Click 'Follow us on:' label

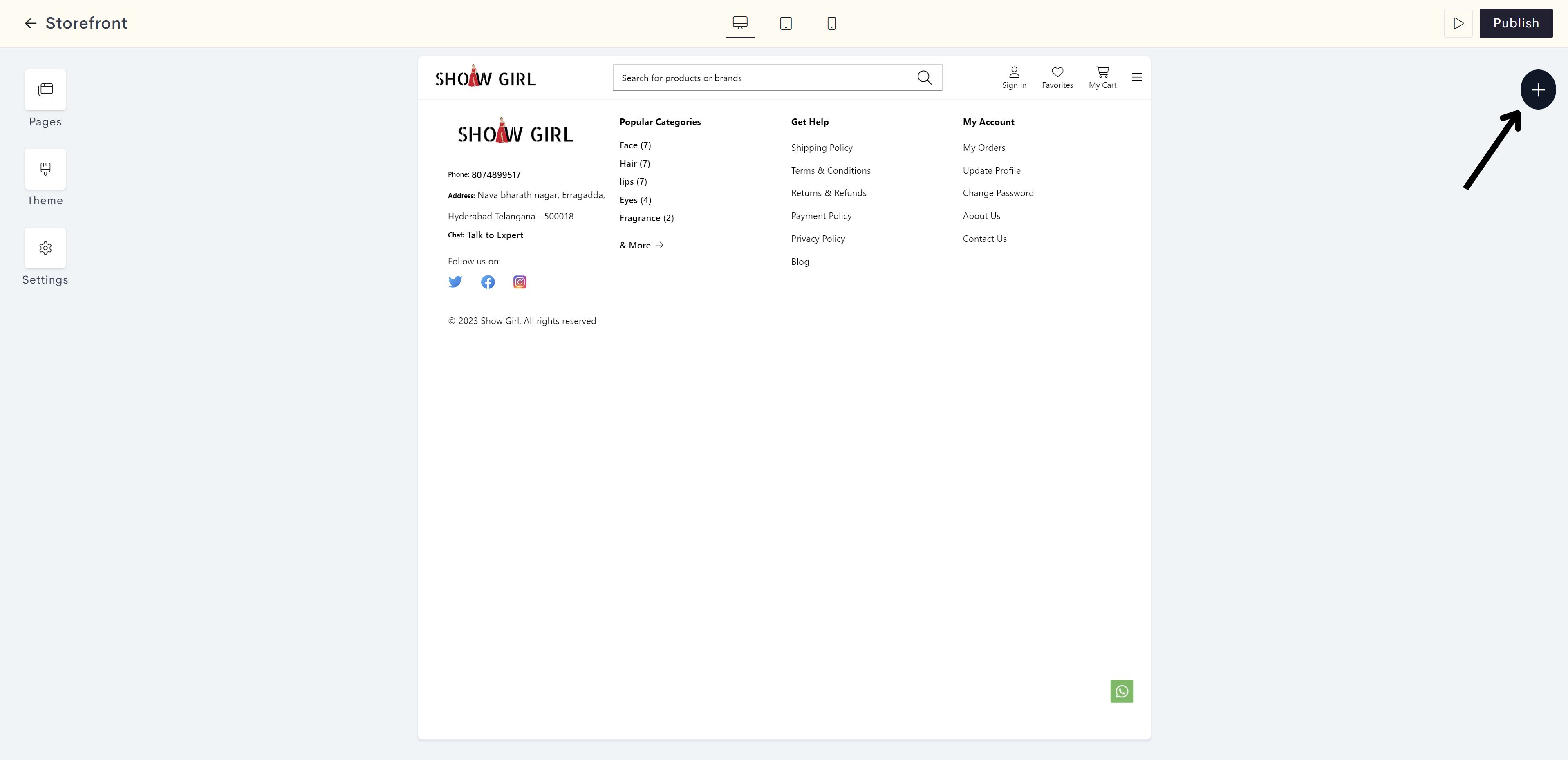pyautogui.click(x=474, y=262)
